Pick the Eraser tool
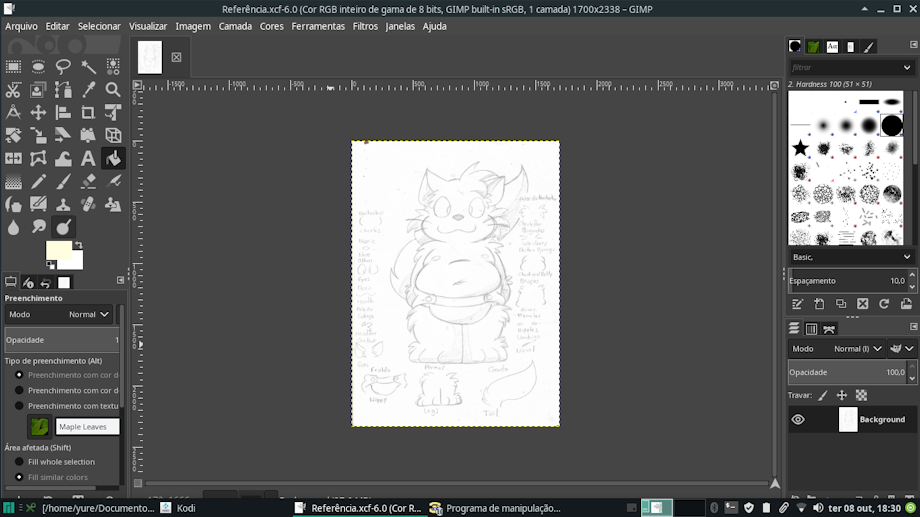Image resolution: width=920 pixels, height=517 pixels. (x=88, y=181)
